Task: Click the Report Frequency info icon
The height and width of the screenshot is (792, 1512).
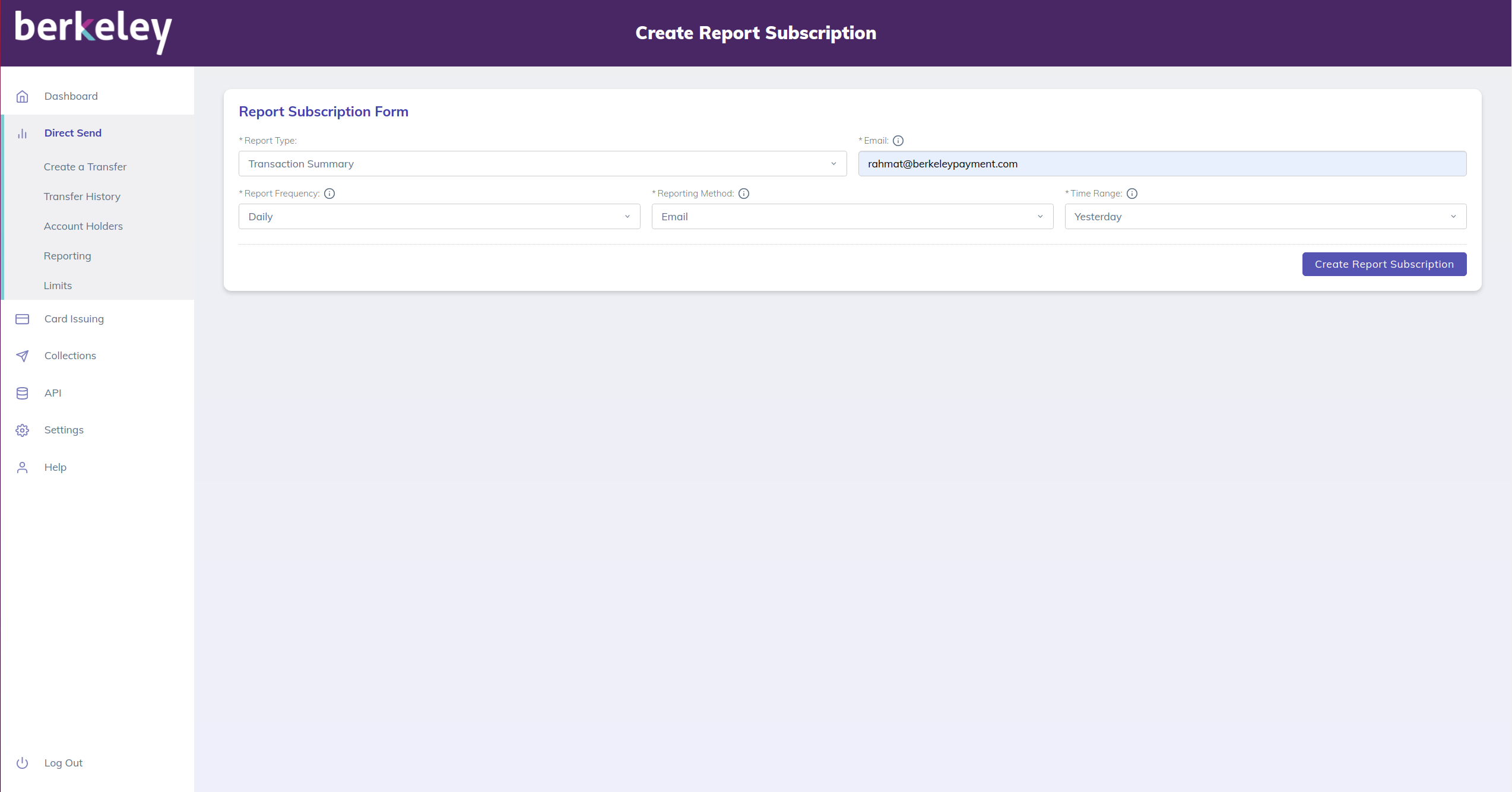Action: click(329, 194)
